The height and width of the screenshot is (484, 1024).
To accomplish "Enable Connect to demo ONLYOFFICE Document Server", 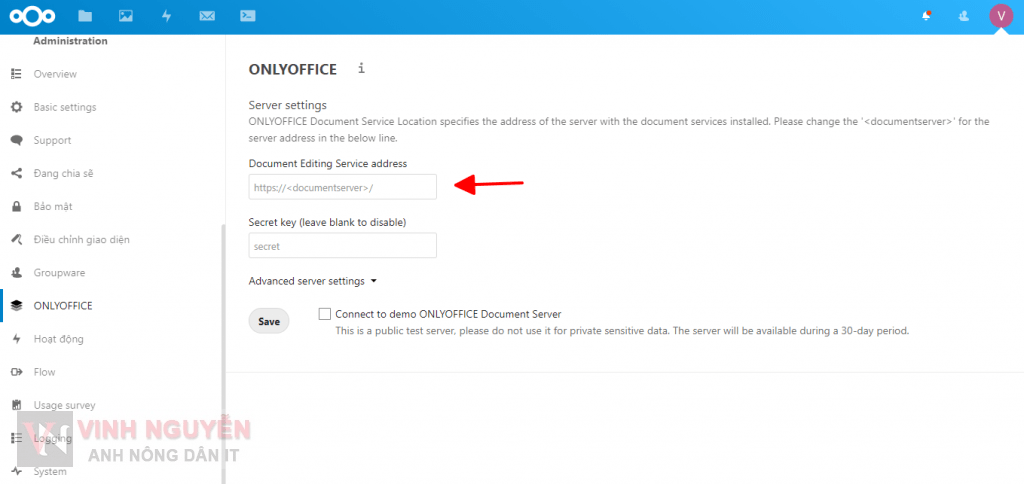I will click(x=325, y=313).
